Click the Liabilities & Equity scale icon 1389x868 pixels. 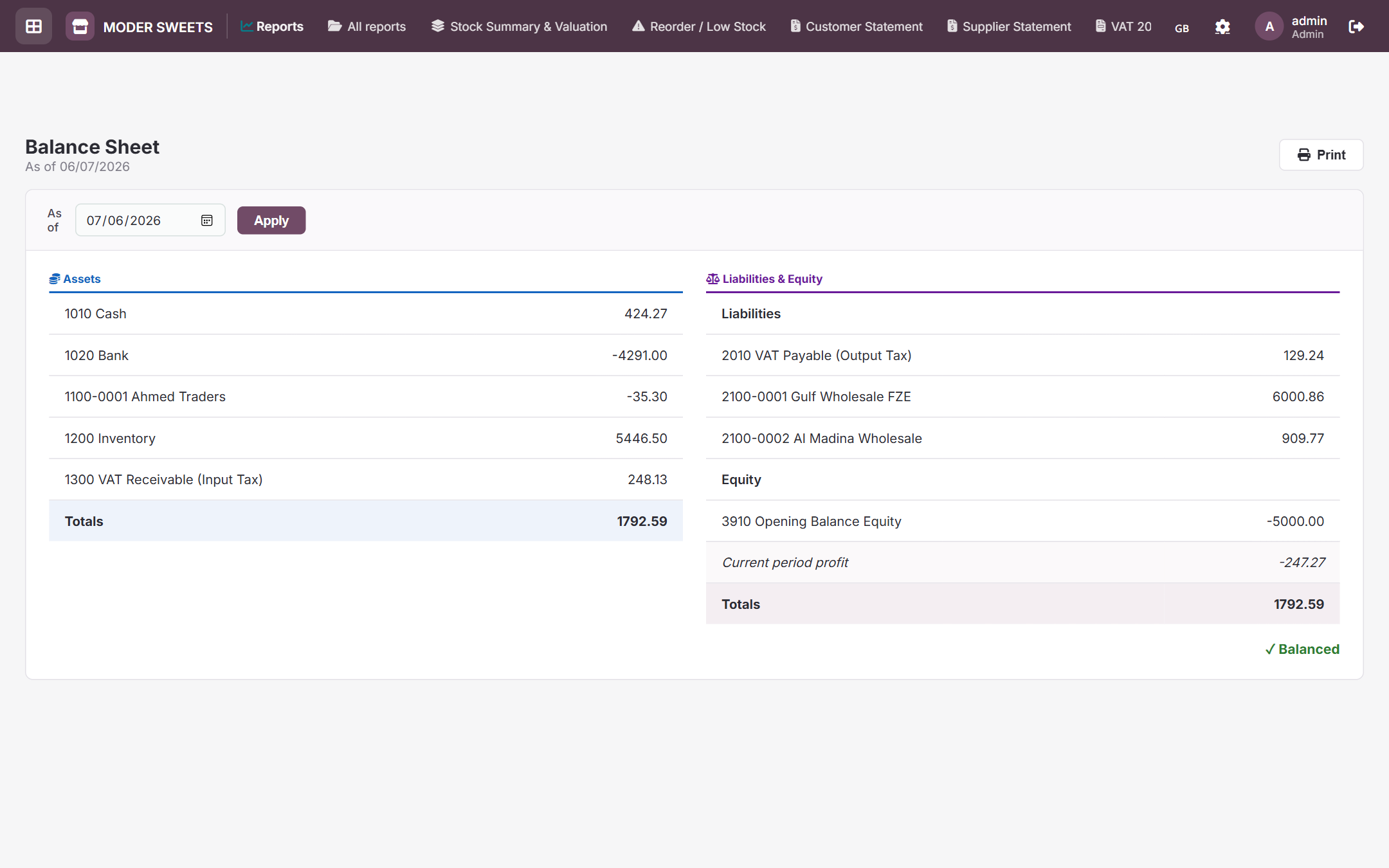[713, 279]
